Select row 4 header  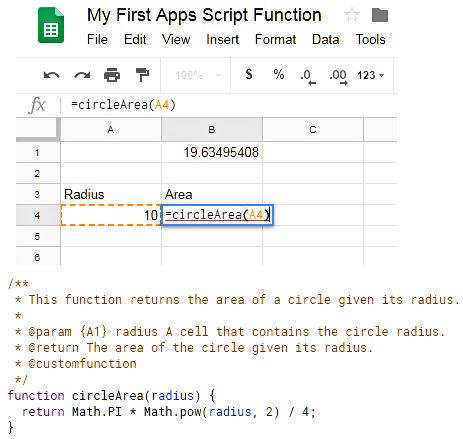tap(37, 215)
